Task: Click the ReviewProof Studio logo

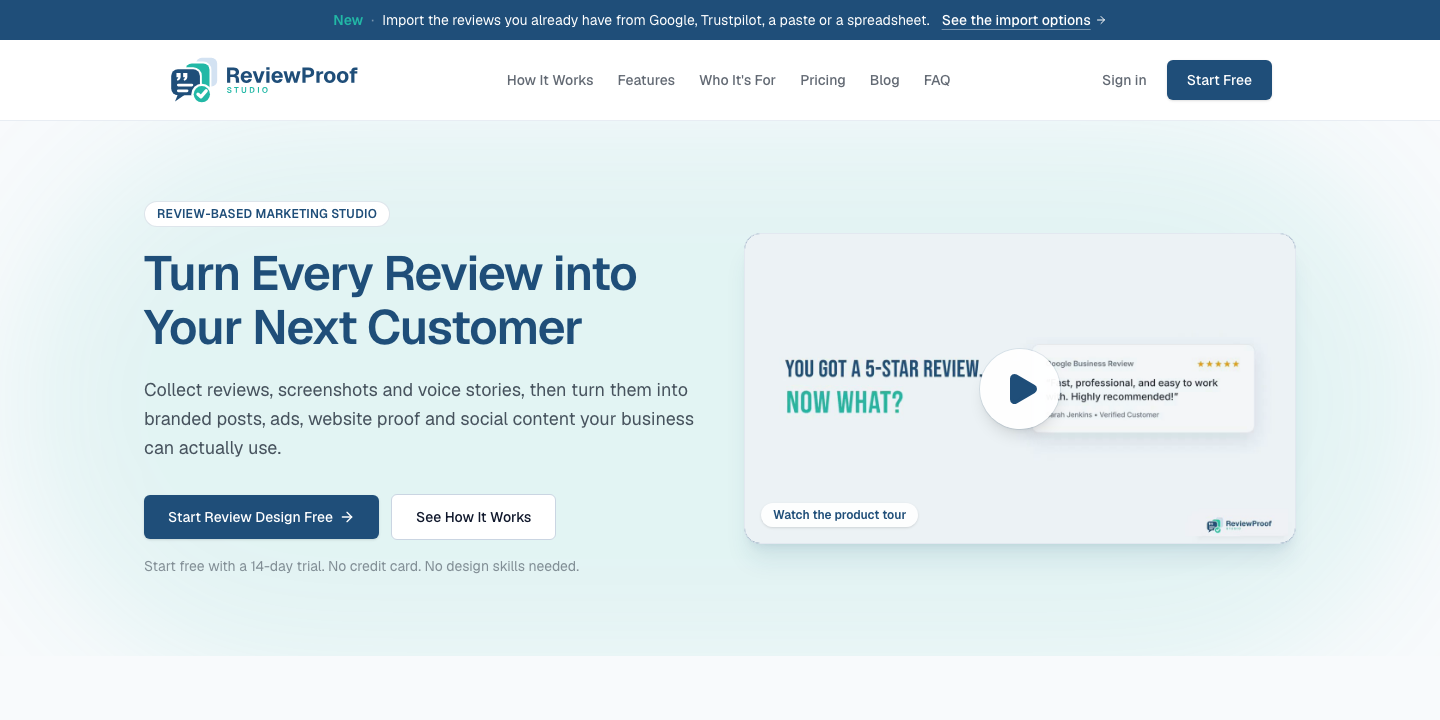Action: (x=264, y=80)
